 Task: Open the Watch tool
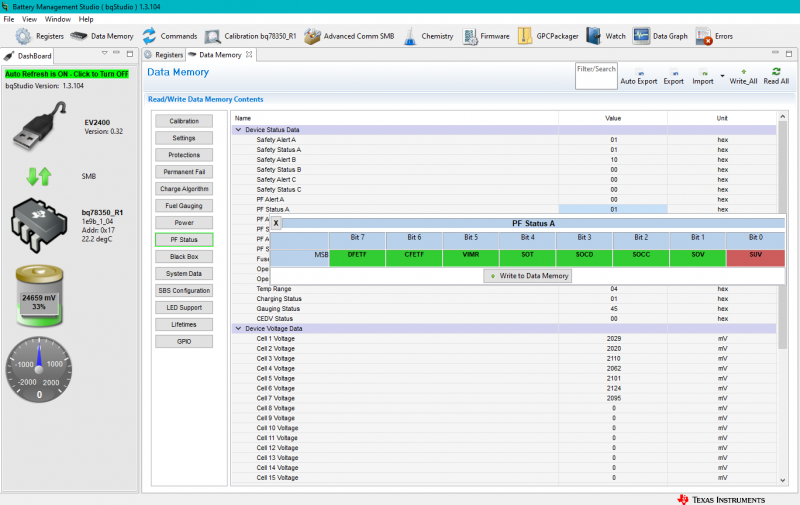pos(606,36)
